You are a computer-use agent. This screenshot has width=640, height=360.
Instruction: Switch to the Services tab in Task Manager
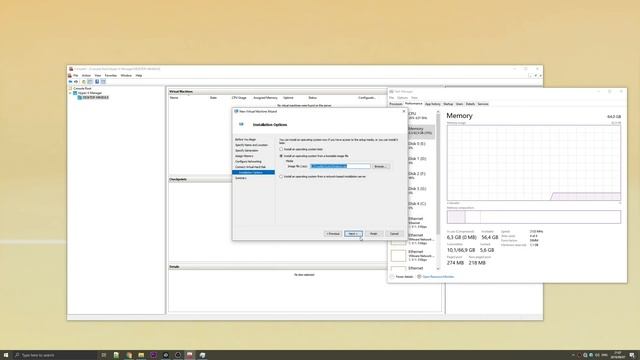pos(483,104)
